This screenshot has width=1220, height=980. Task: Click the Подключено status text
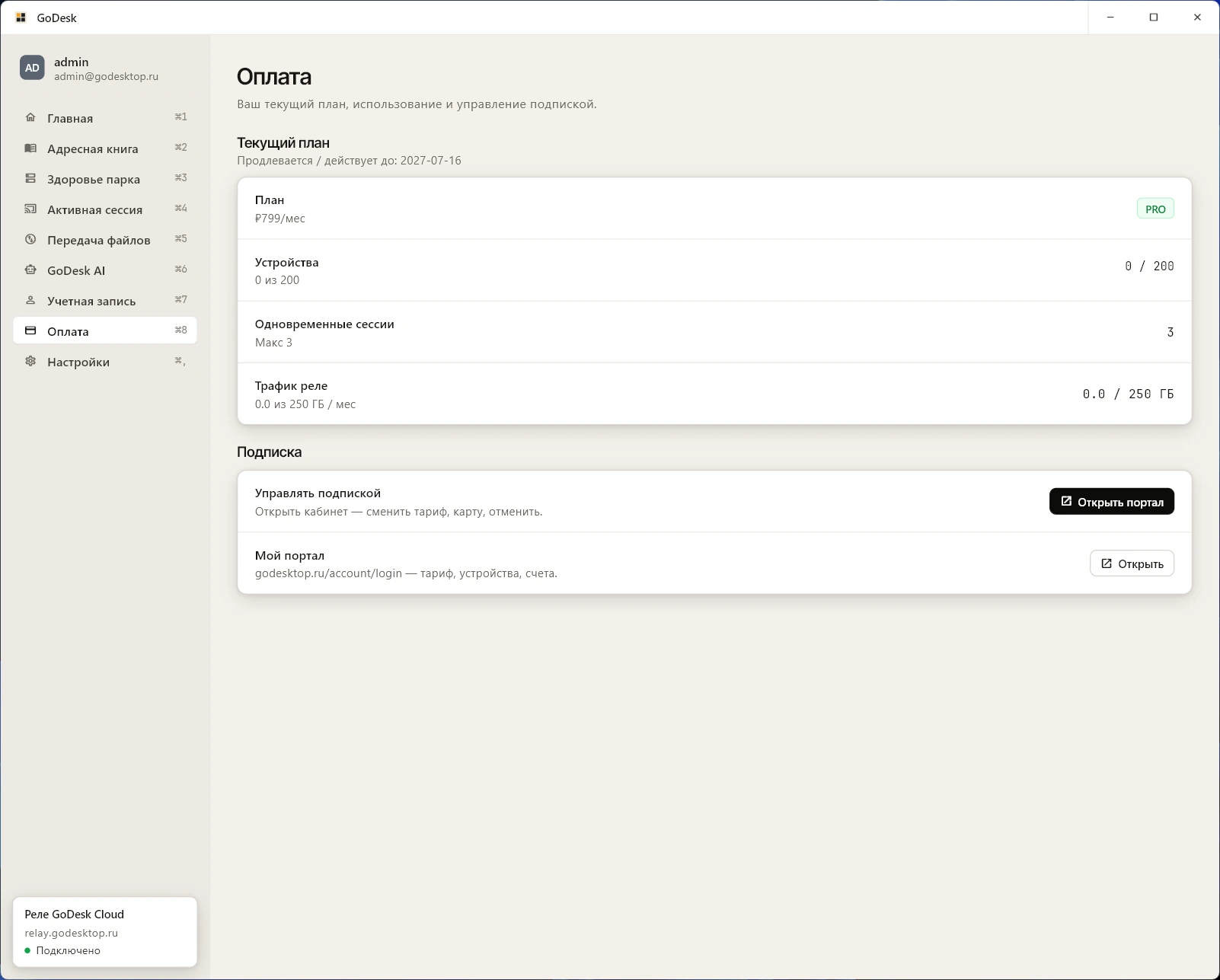[x=68, y=950]
